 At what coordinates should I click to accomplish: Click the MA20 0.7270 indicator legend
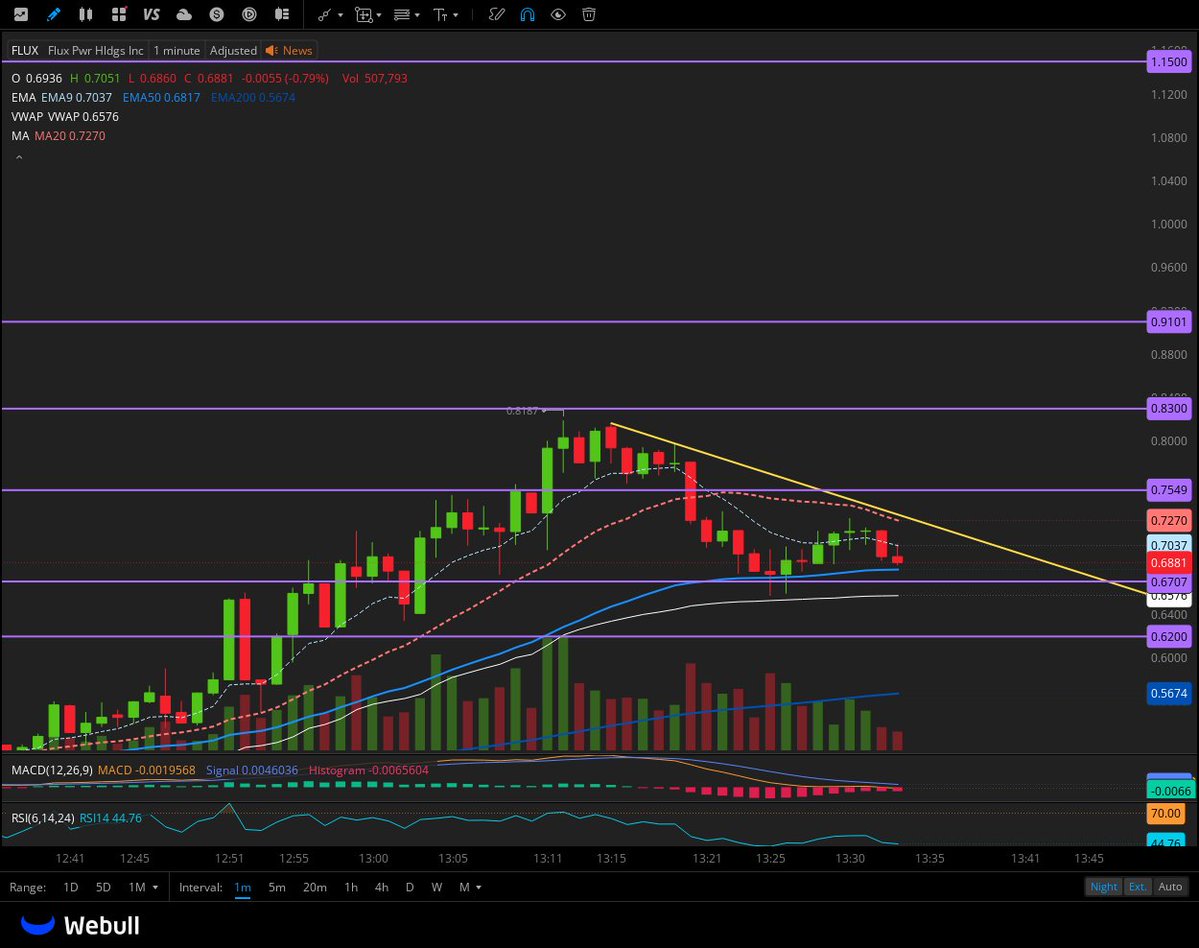pyautogui.click(x=70, y=135)
